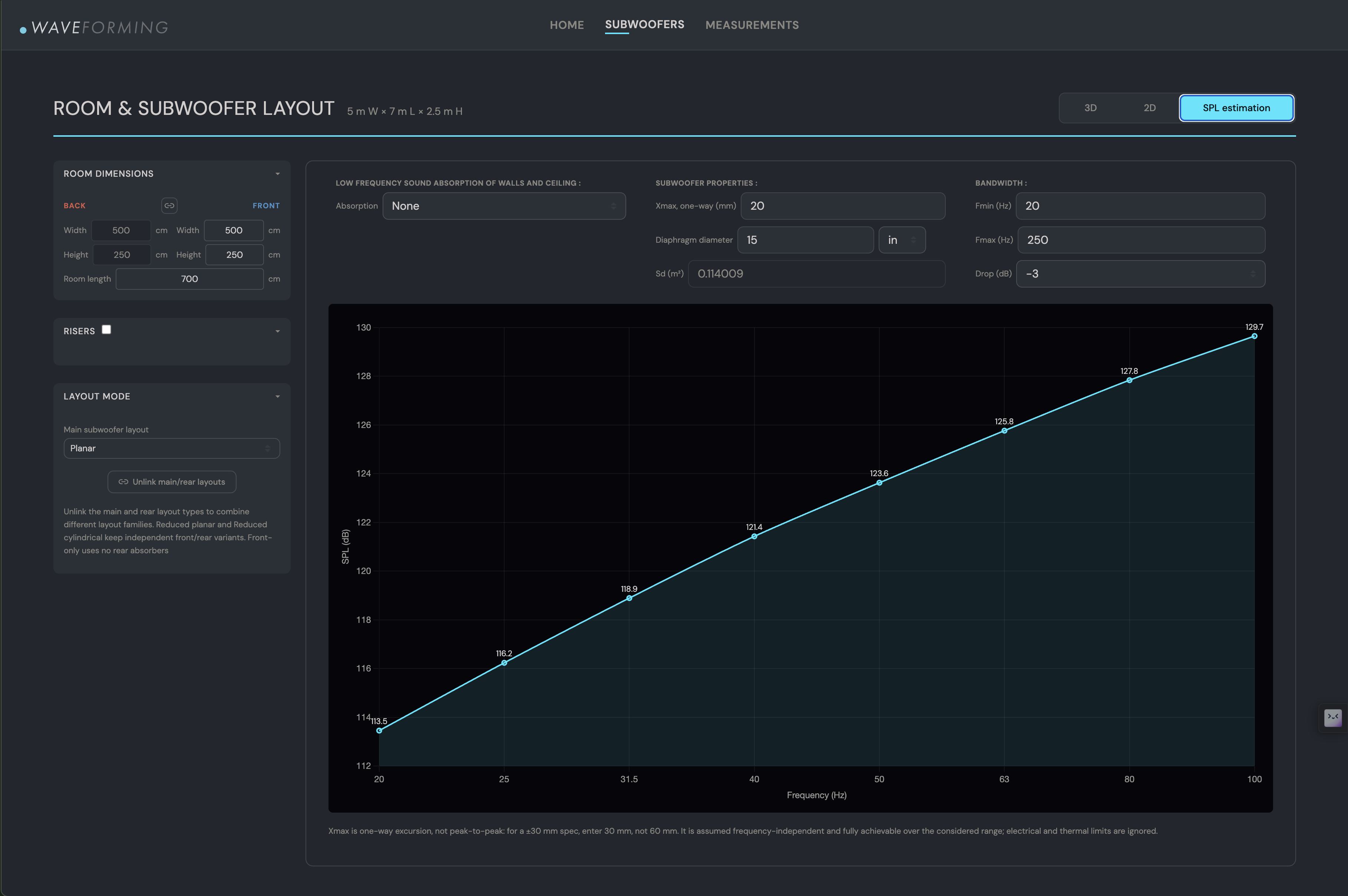
Task: Click the Back height input field
Action: (122, 255)
